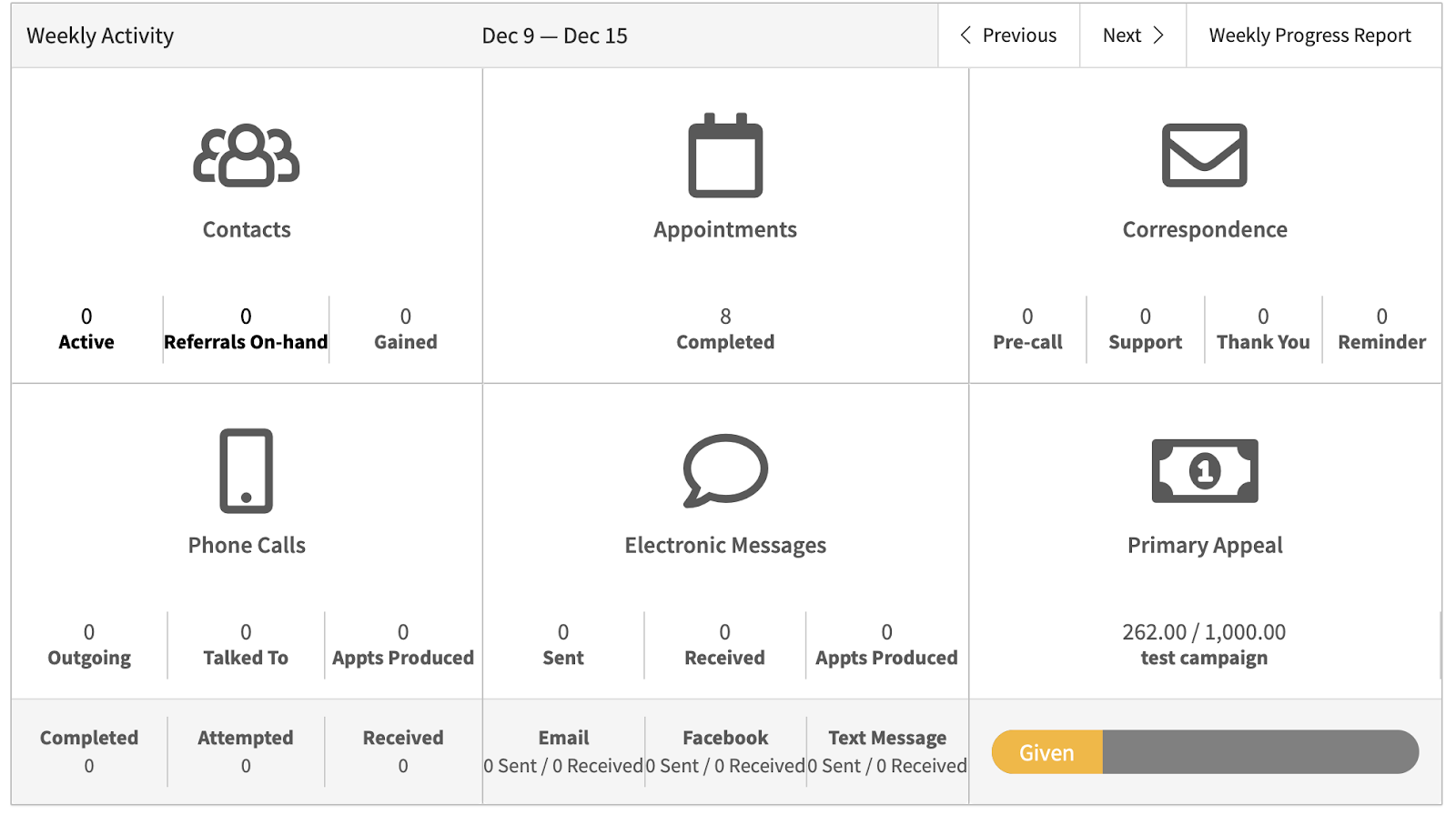
Task: Click the Thank You correspondence count
Action: click(1263, 329)
